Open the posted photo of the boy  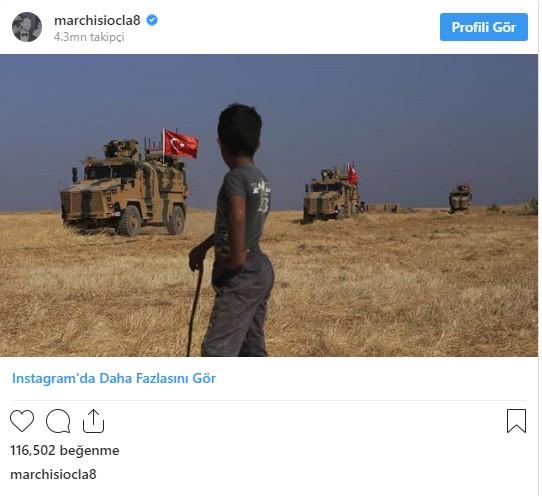tap(269, 205)
